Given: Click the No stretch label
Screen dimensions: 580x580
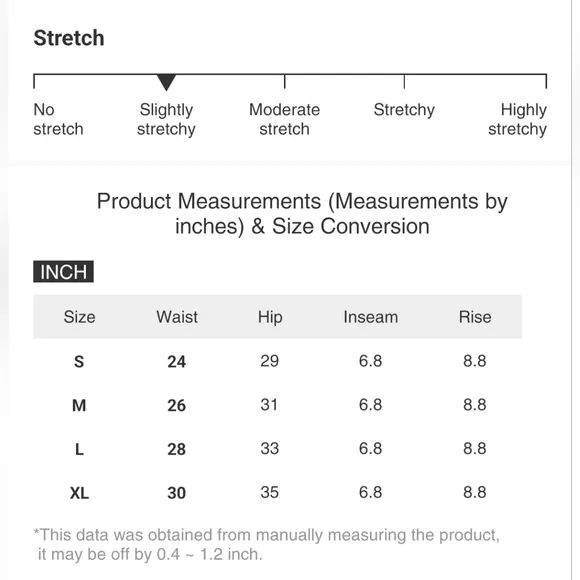Looking at the screenshot, I should [58, 119].
